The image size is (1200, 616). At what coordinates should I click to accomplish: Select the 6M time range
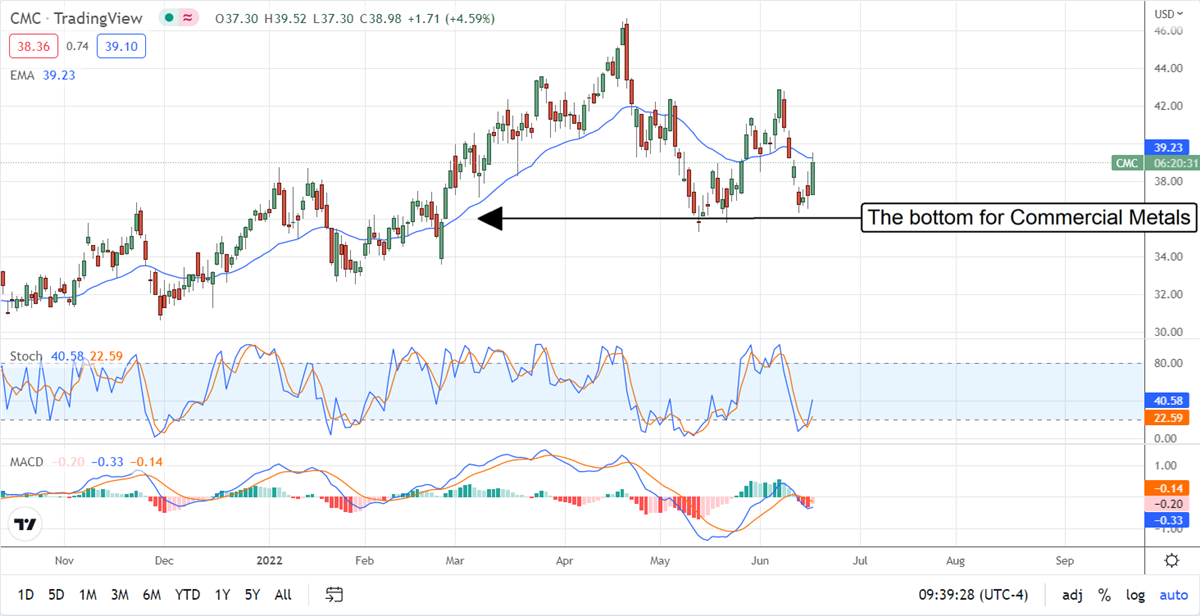click(x=152, y=595)
